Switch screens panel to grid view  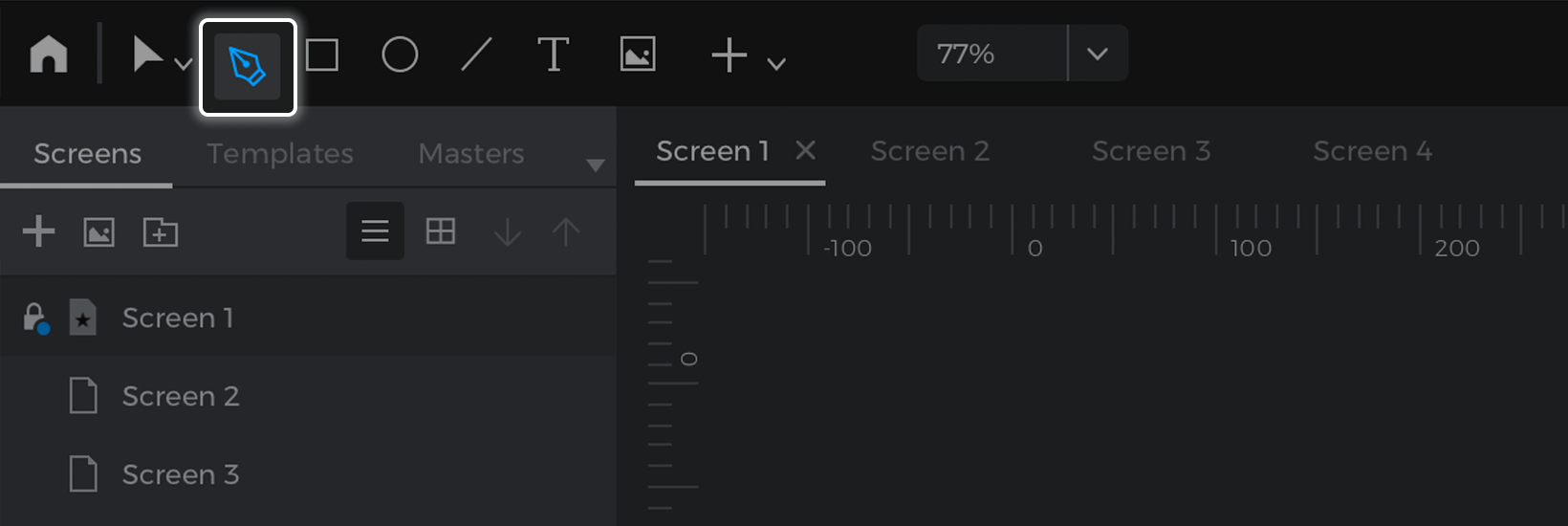(441, 231)
